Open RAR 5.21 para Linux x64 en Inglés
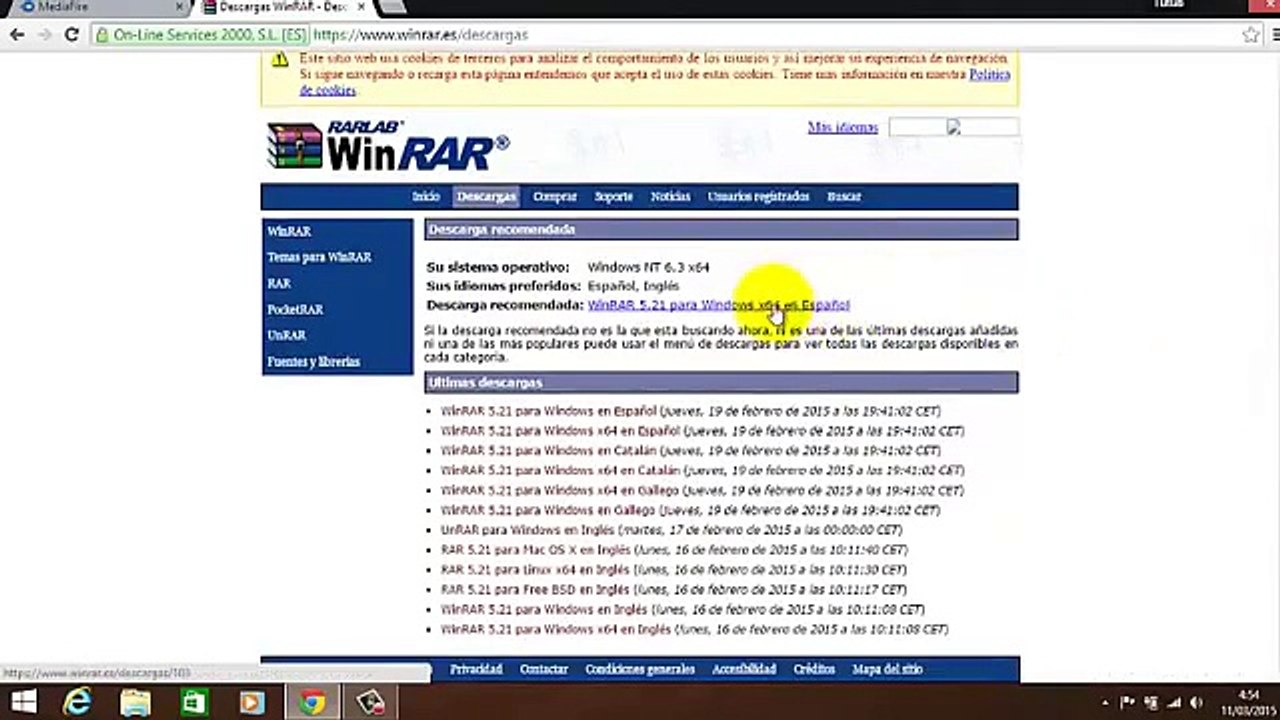This screenshot has width=1280, height=720. tap(535, 570)
